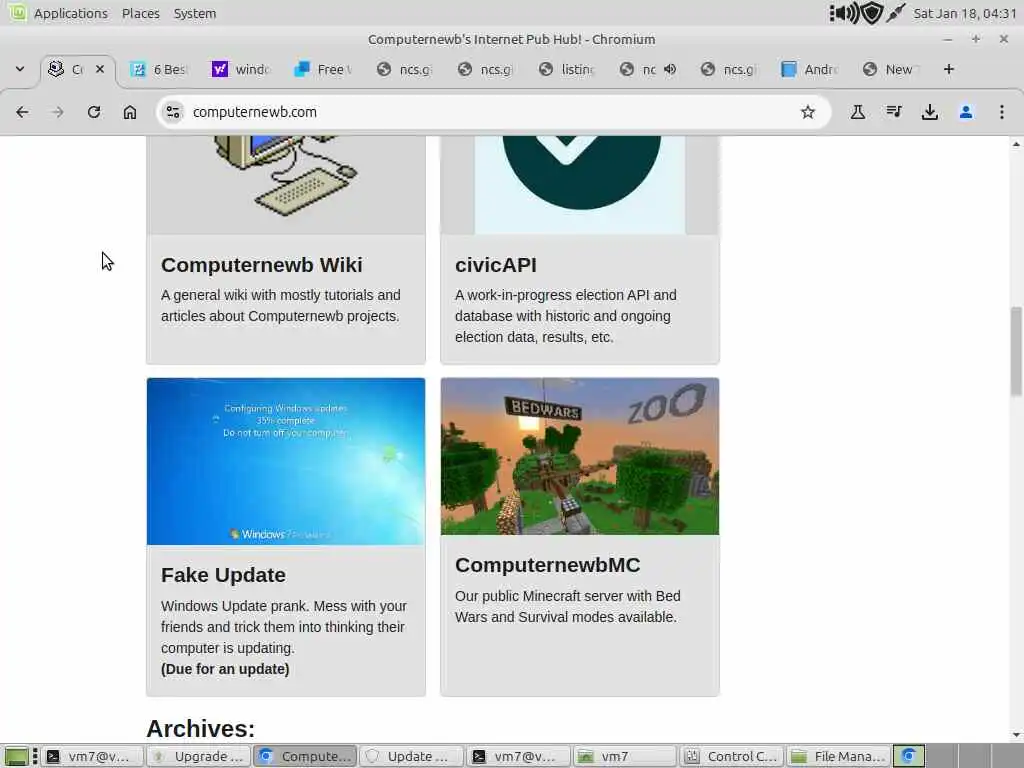Open the Applications menu
Viewport: 1024px width, 768px height.
(x=71, y=13)
